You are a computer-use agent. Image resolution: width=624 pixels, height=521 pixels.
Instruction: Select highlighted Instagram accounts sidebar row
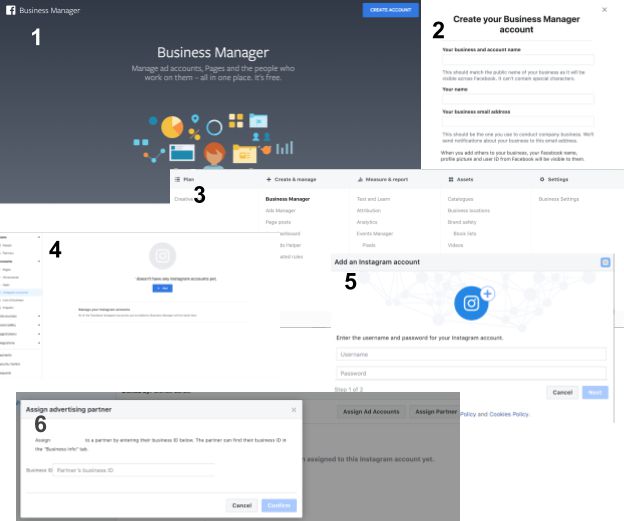pos(20,293)
